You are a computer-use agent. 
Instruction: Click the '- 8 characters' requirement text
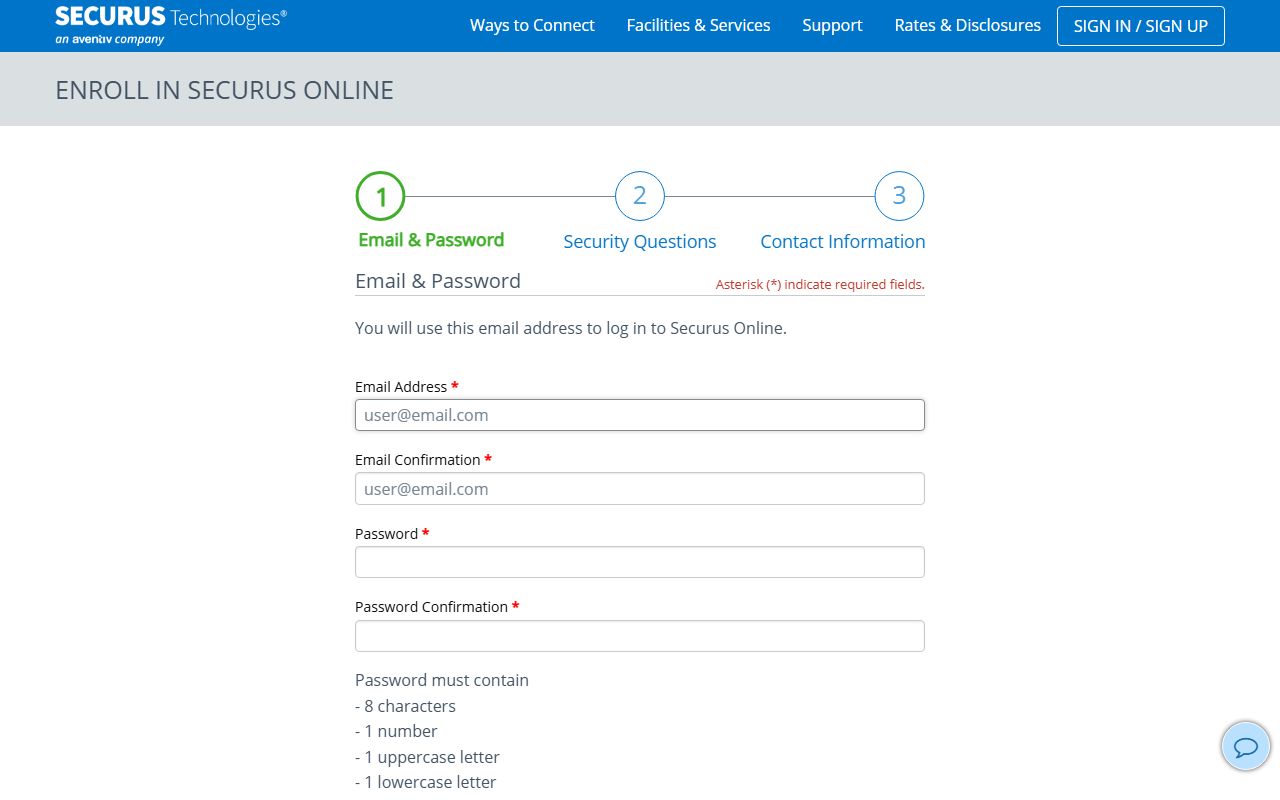(x=405, y=706)
